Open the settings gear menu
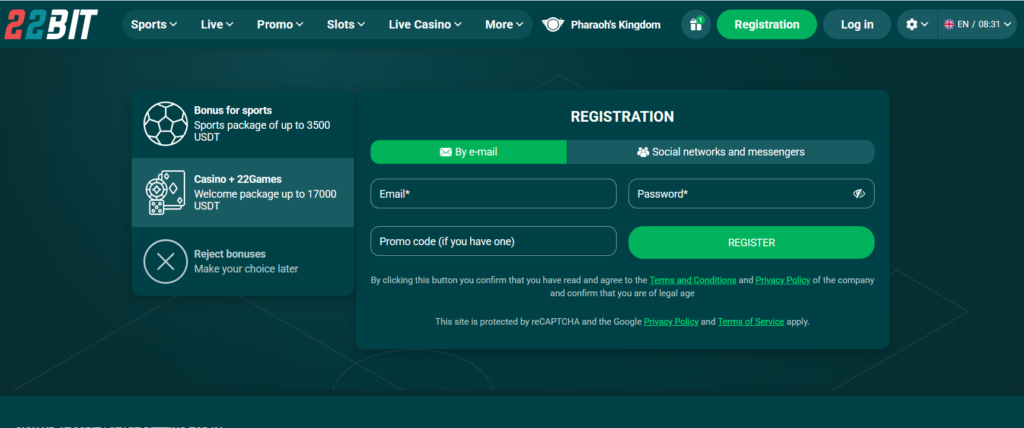The height and width of the screenshot is (428, 1024). point(917,25)
